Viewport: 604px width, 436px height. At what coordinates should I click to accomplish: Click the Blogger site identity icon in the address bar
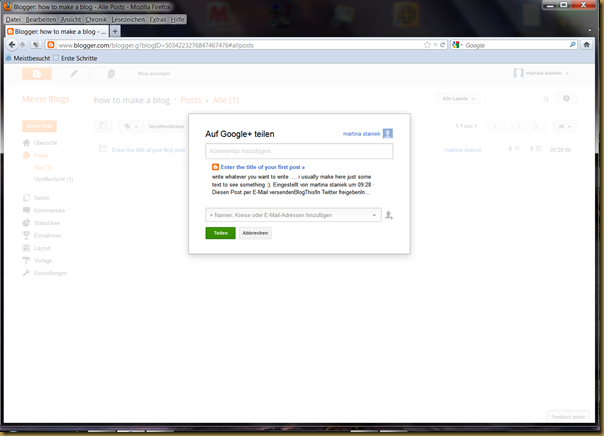pyautogui.click(x=50, y=45)
